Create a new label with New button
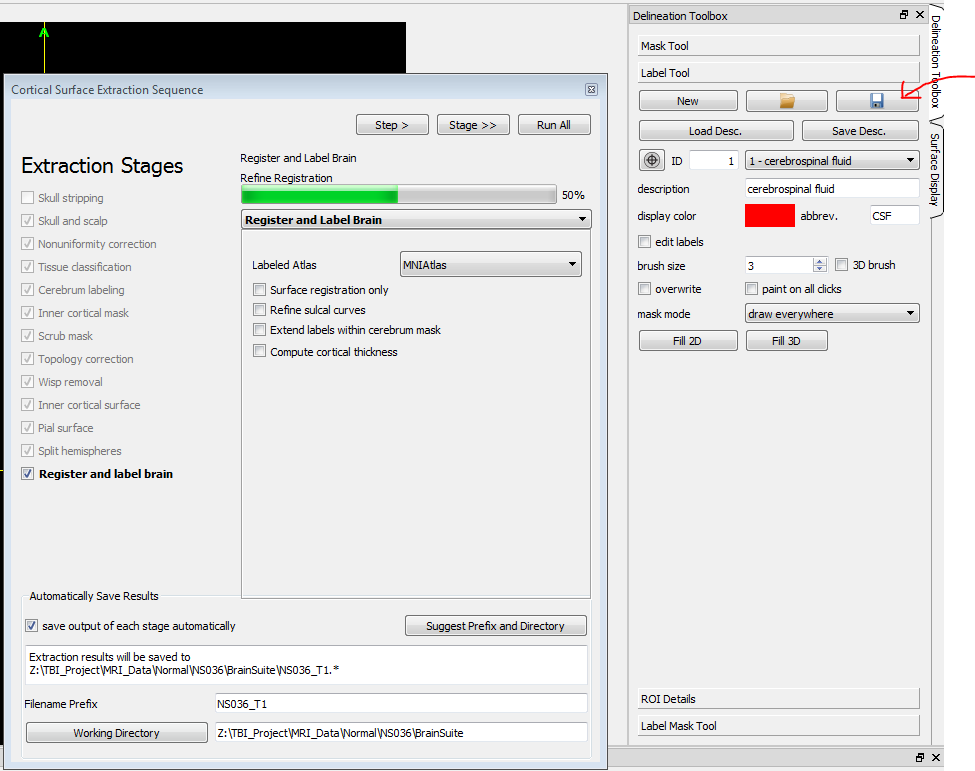975x771 pixels. pos(688,101)
